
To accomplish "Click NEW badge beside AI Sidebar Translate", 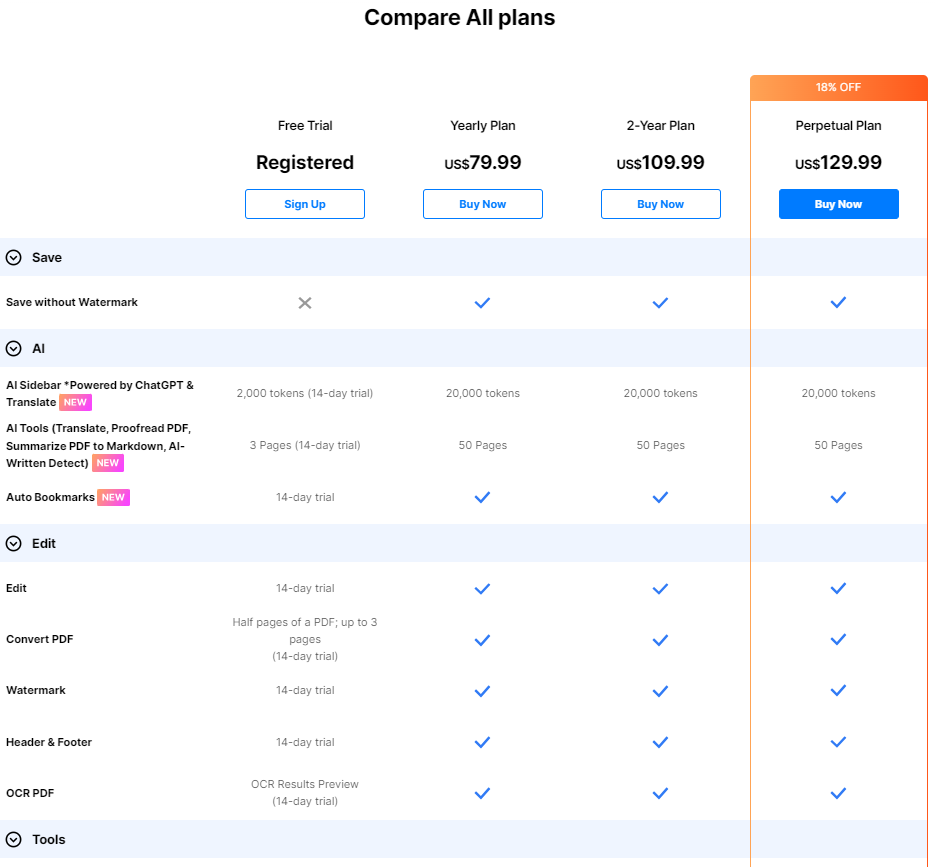I will click(x=75, y=402).
